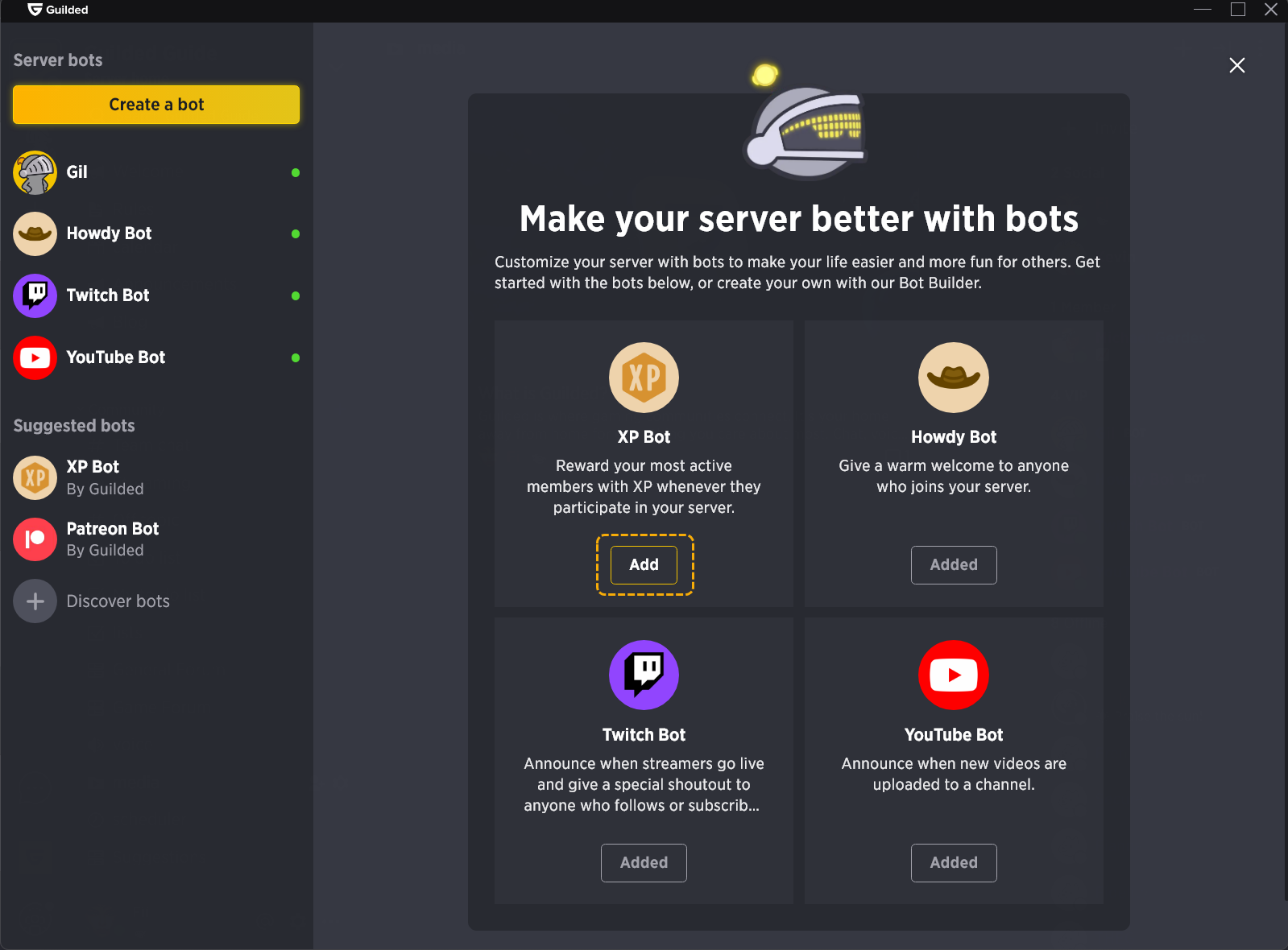The height and width of the screenshot is (950, 1288).
Task: Click the Twitch Bot card icon
Action: click(x=644, y=675)
